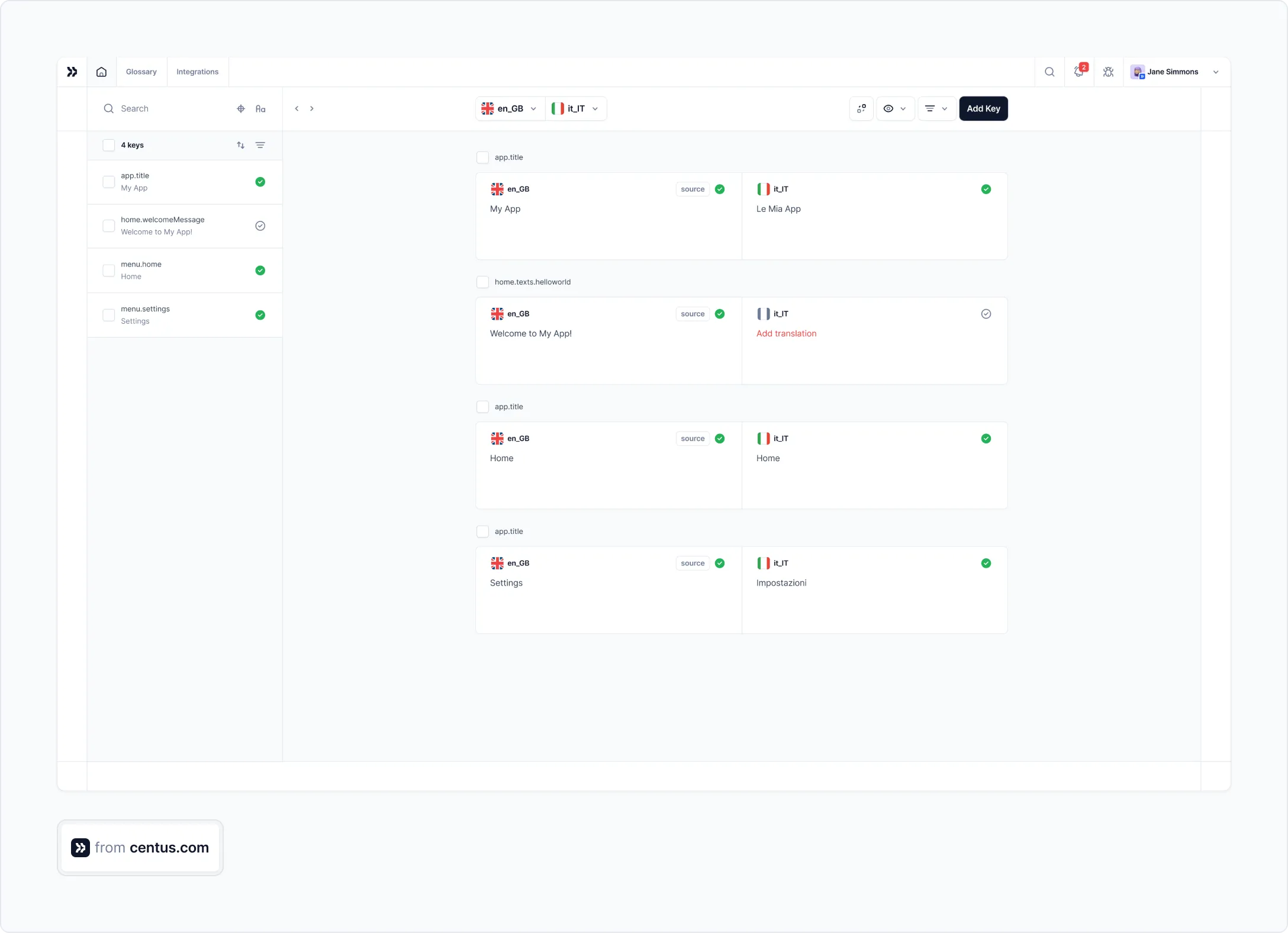This screenshot has height=933, width=1288.
Task: Click filter lines icon in keys header
Action: tap(260, 145)
